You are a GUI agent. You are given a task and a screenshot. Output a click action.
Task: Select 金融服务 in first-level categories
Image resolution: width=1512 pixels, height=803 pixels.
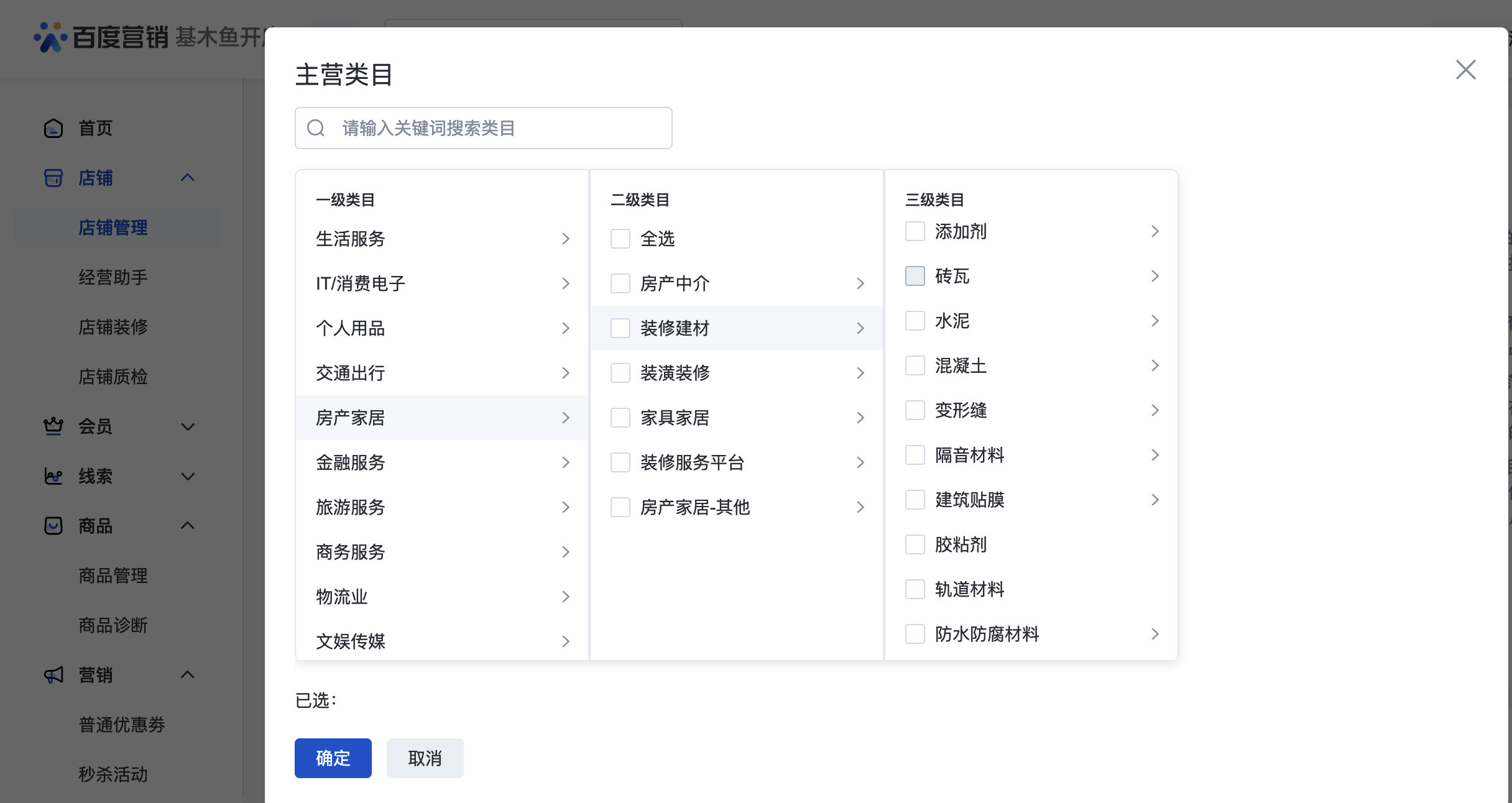pos(351,462)
